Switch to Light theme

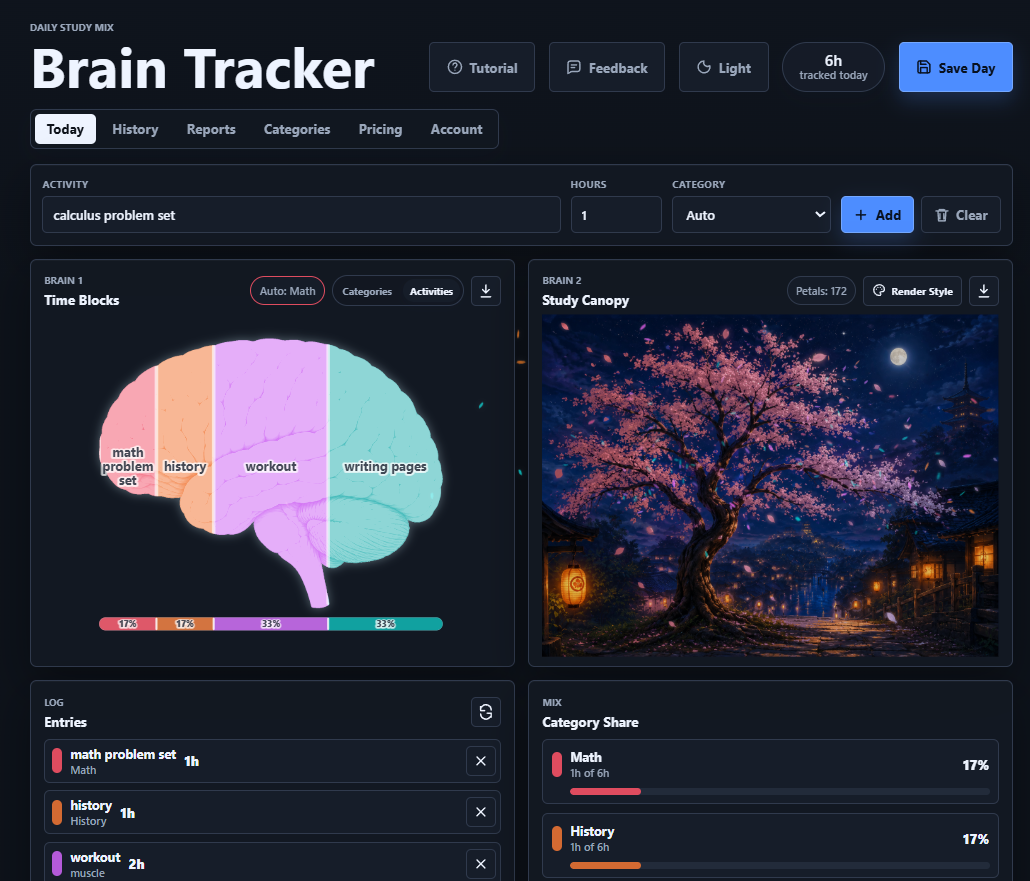[723, 67]
